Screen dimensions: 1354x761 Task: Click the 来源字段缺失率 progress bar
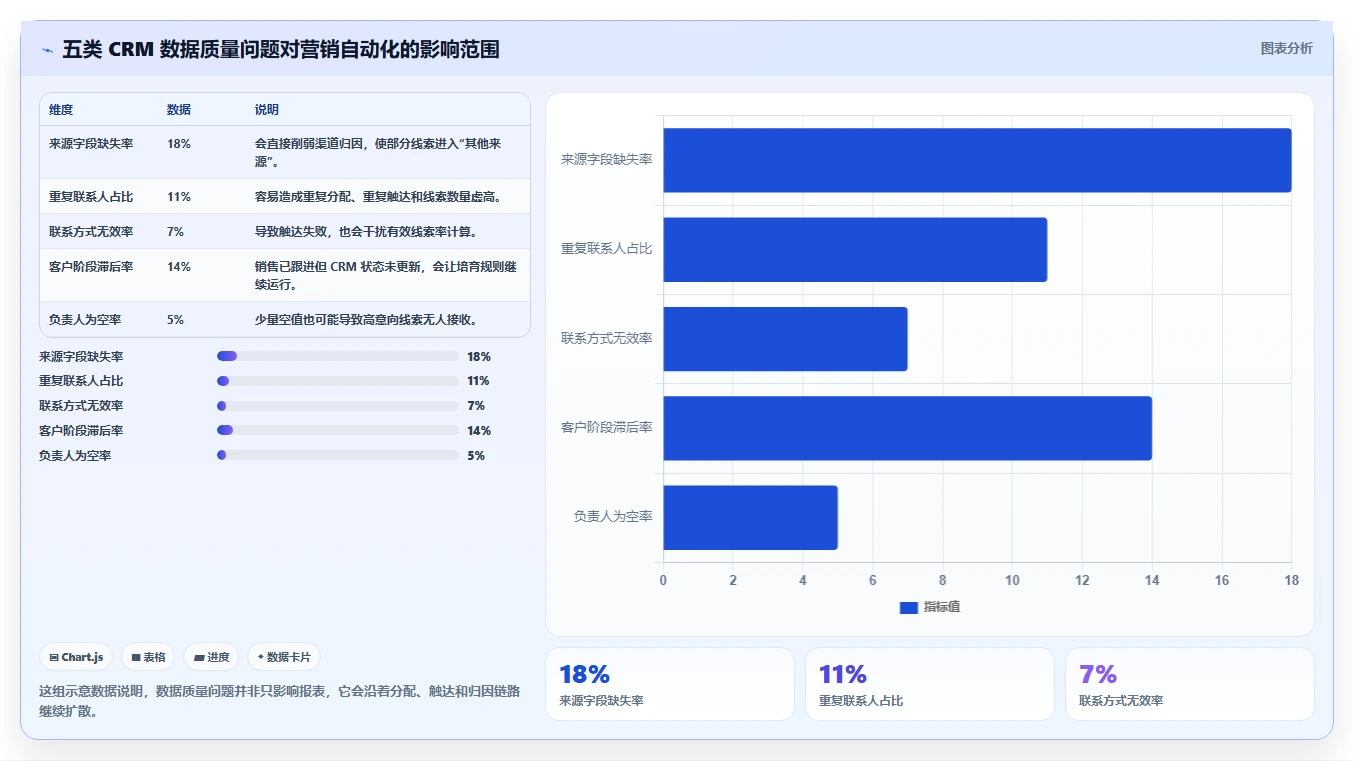337,356
